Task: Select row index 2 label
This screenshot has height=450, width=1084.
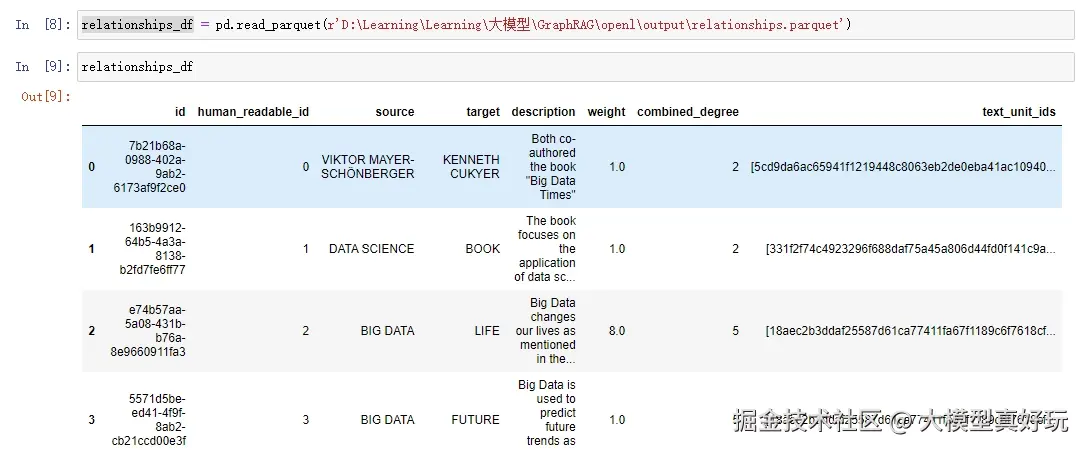Action: [x=92, y=331]
